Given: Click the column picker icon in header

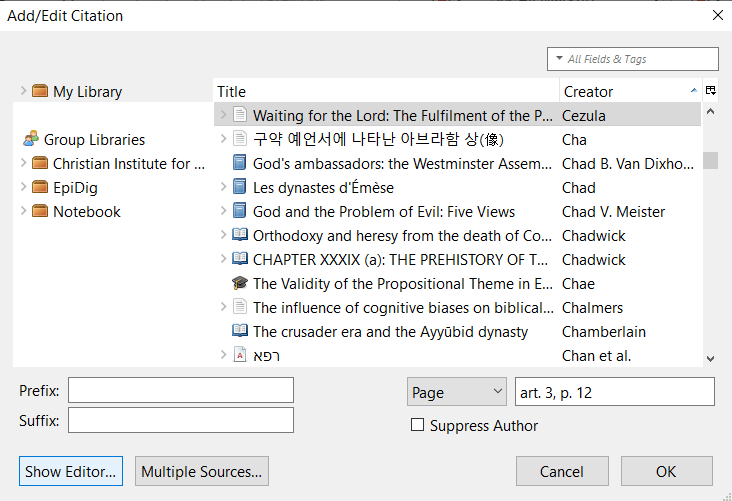Looking at the screenshot, I should click(x=711, y=91).
